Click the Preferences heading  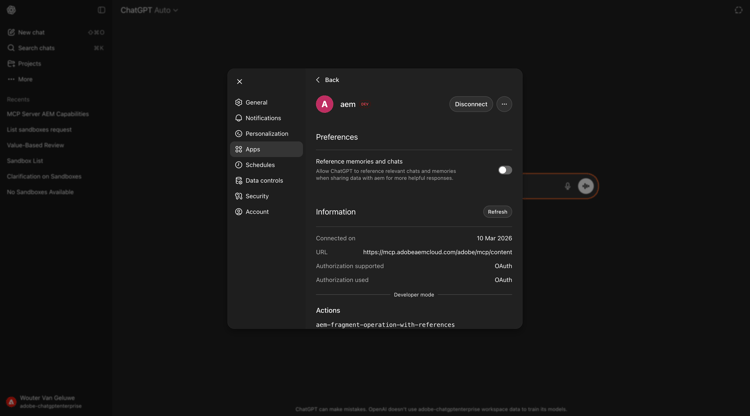point(337,137)
